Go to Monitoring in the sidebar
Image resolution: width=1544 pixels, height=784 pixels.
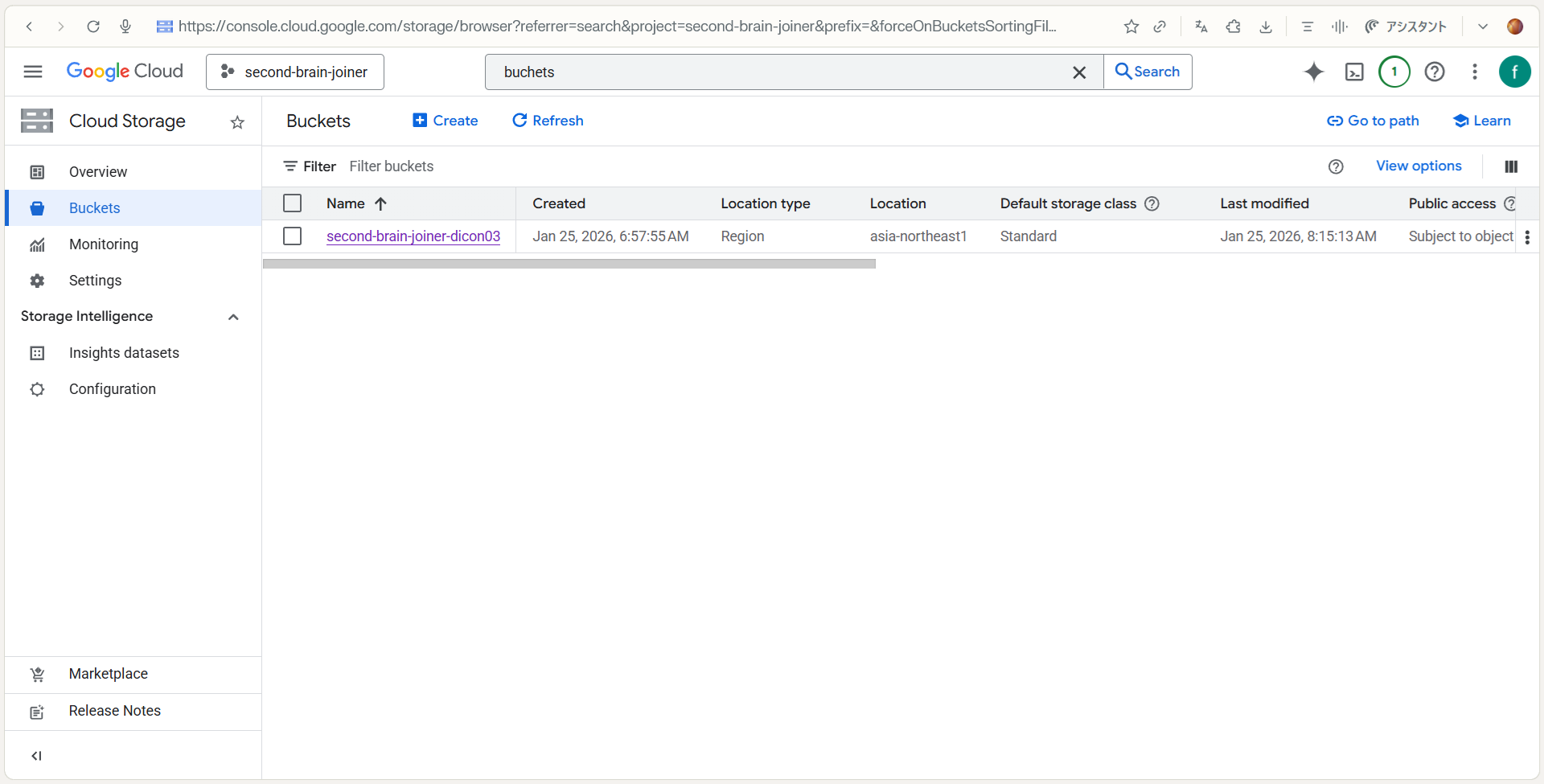click(104, 244)
